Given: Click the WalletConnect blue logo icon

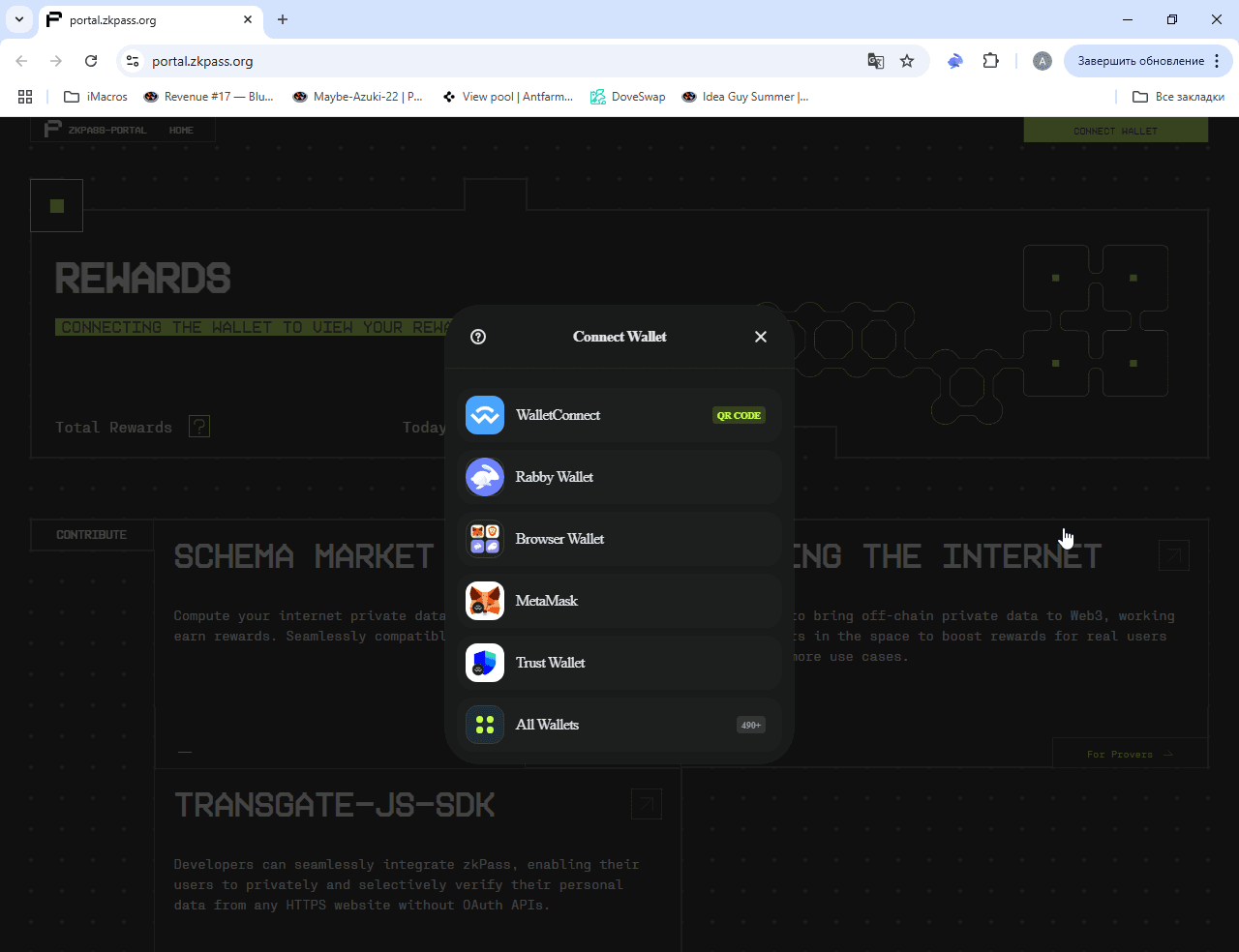Looking at the screenshot, I should click(485, 415).
